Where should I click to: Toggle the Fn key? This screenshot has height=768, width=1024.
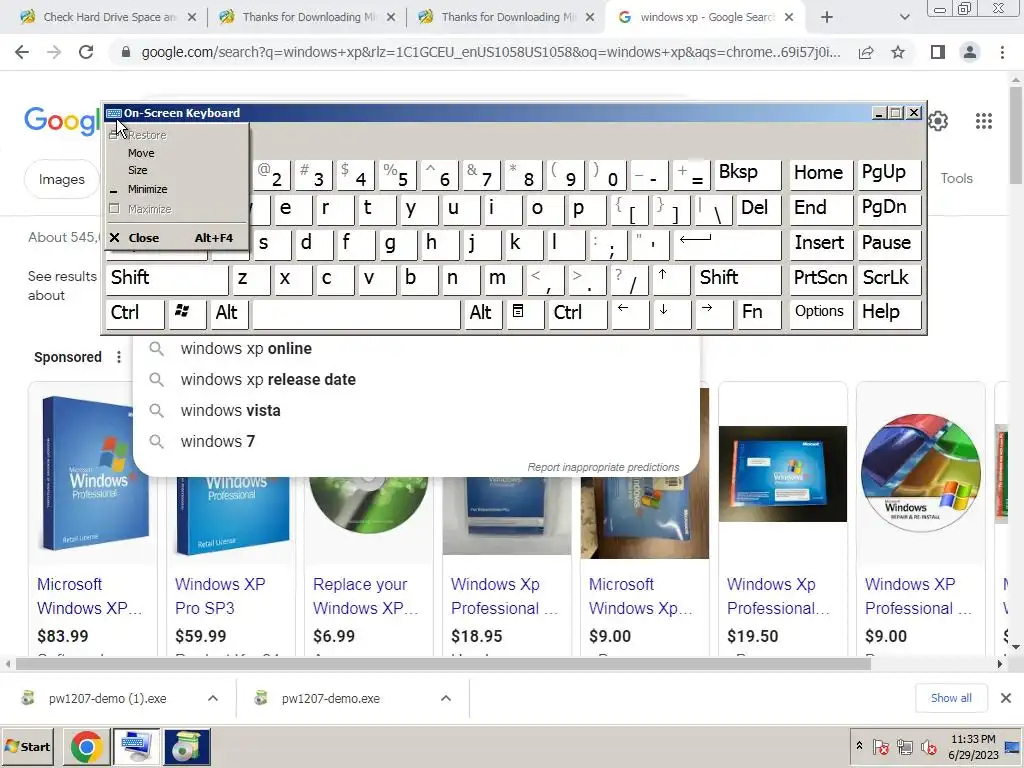(x=759, y=313)
